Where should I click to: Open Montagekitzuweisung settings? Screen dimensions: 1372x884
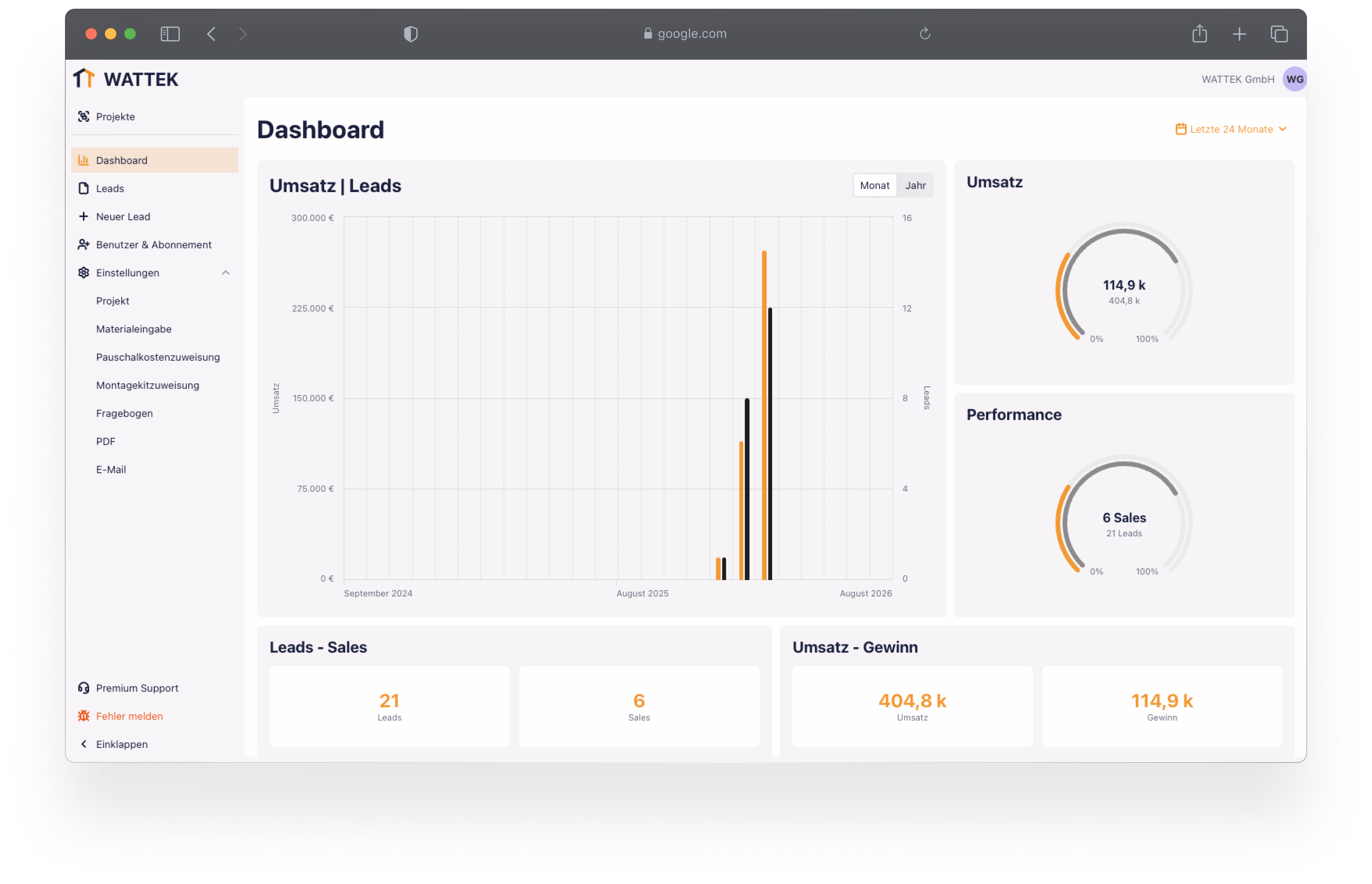coord(147,385)
